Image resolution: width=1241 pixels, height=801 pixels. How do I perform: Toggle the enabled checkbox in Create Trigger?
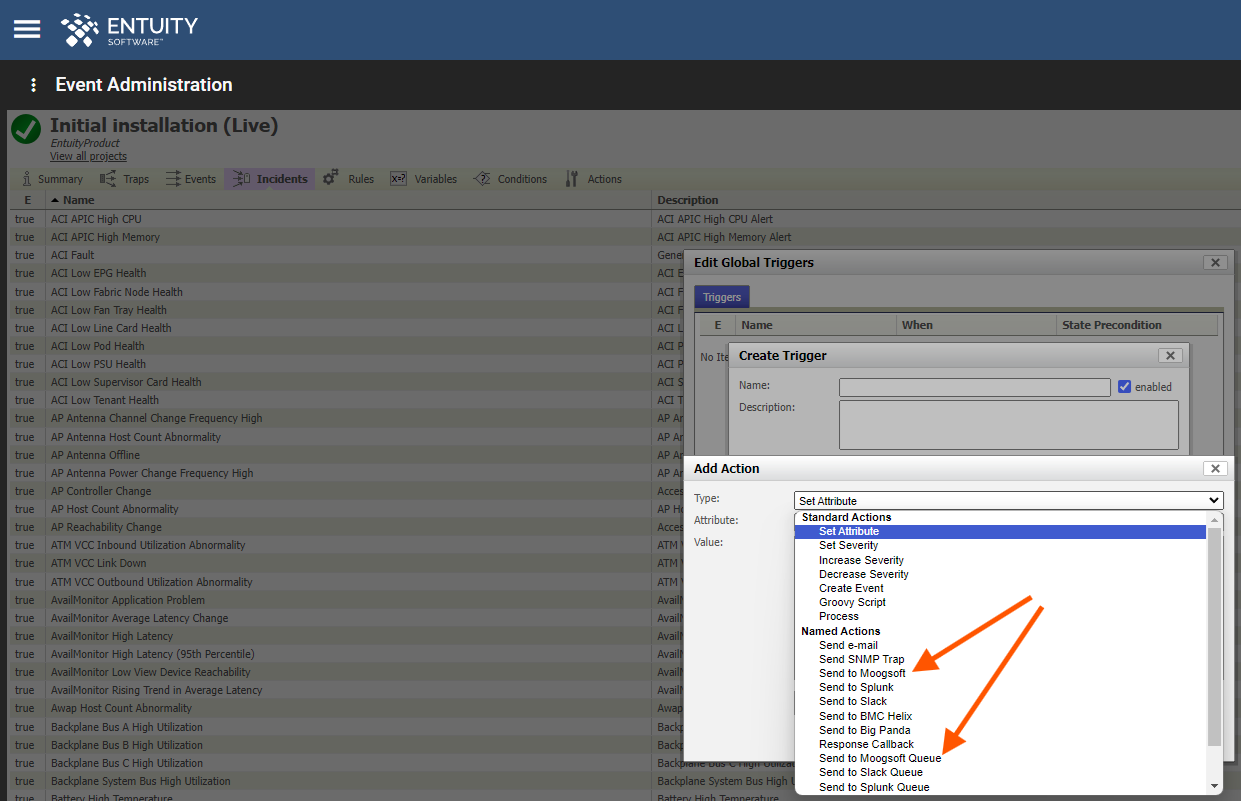pos(1125,387)
